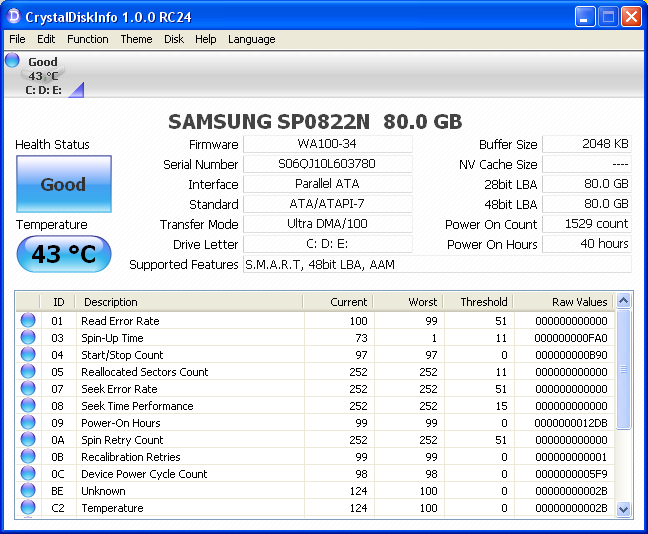Click the SMART list scrollbar thumb
Screen dimensions: 648x534
click(x=623, y=370)
